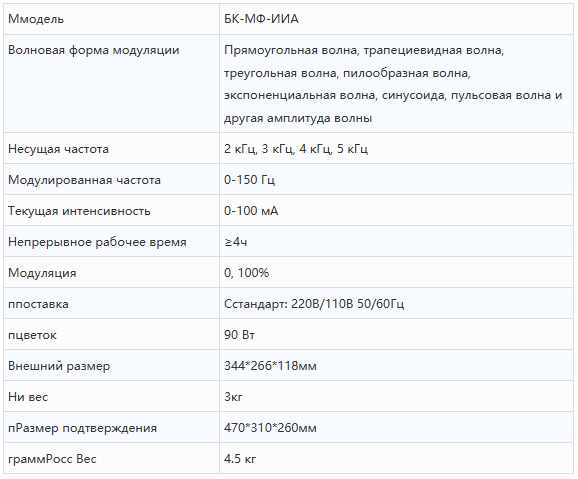The height and width of the screenshot is (479, 578).
Task: Click the Внешний размер label
Action: point(59,366)
